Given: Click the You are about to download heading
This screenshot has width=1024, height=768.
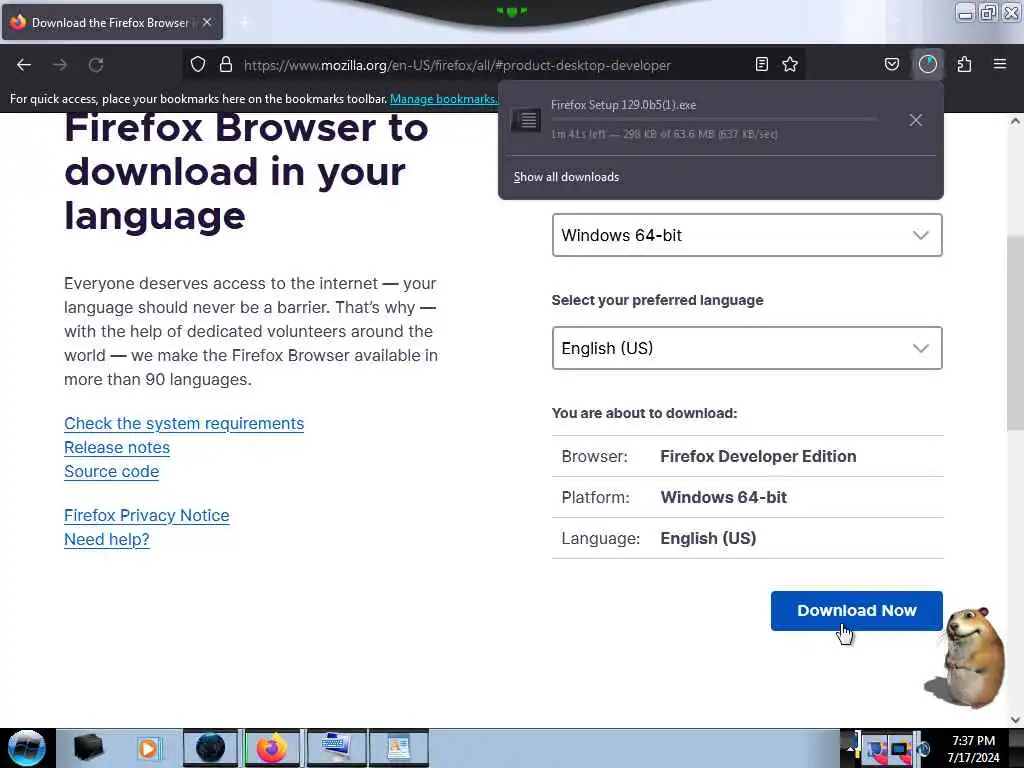Looking at the screenshot, I should (x=645, y=413).
